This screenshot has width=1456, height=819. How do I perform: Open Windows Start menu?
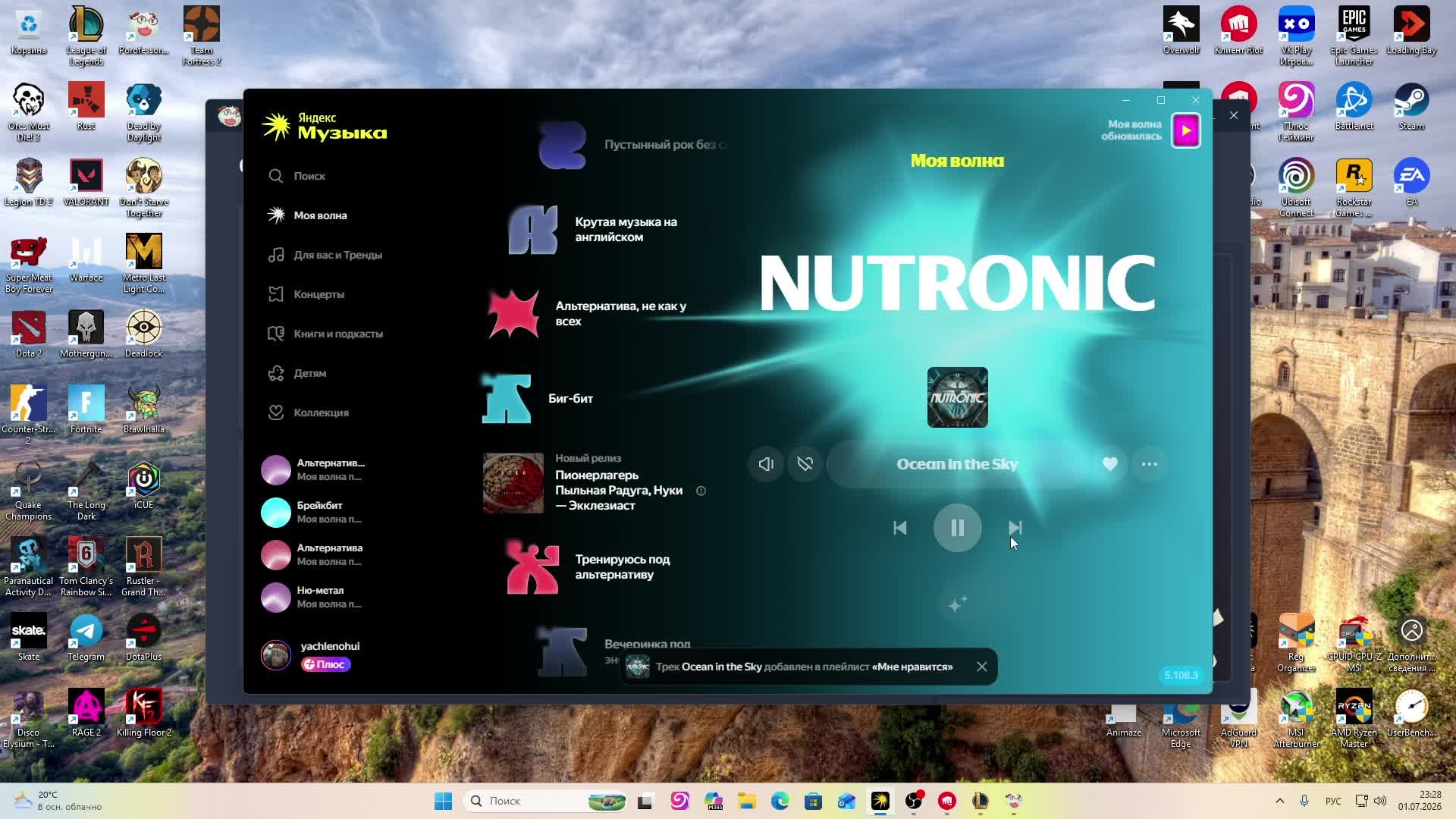click(x=443, y=801)
